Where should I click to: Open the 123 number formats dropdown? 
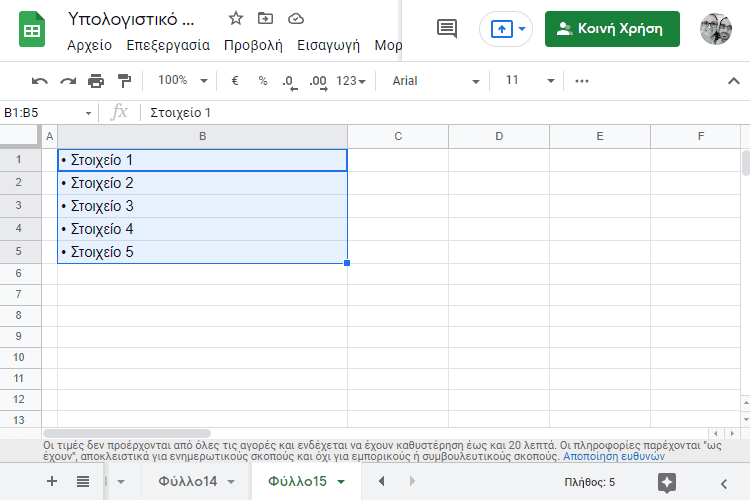[351, 81]
